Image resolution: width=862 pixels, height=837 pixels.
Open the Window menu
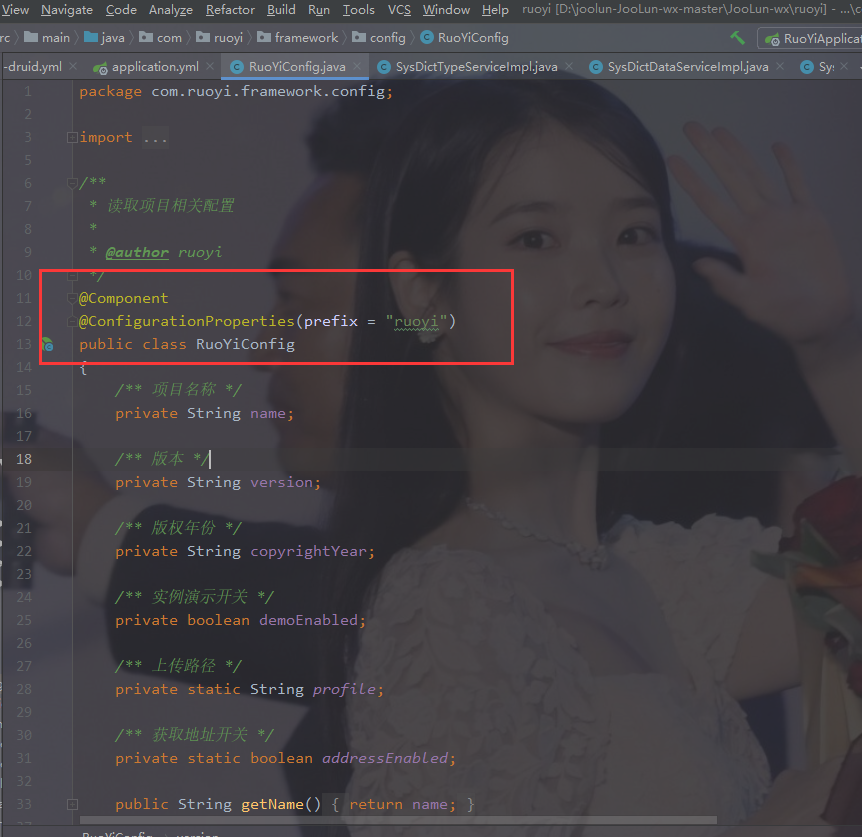tap(446, 10)
